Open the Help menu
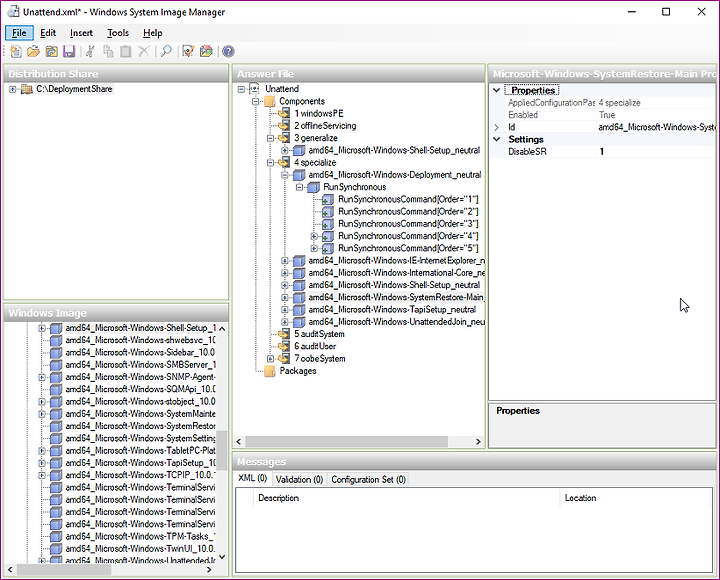The width and height of the screenshot is (720, 580). pyautogui.click(x=152, y=33)
